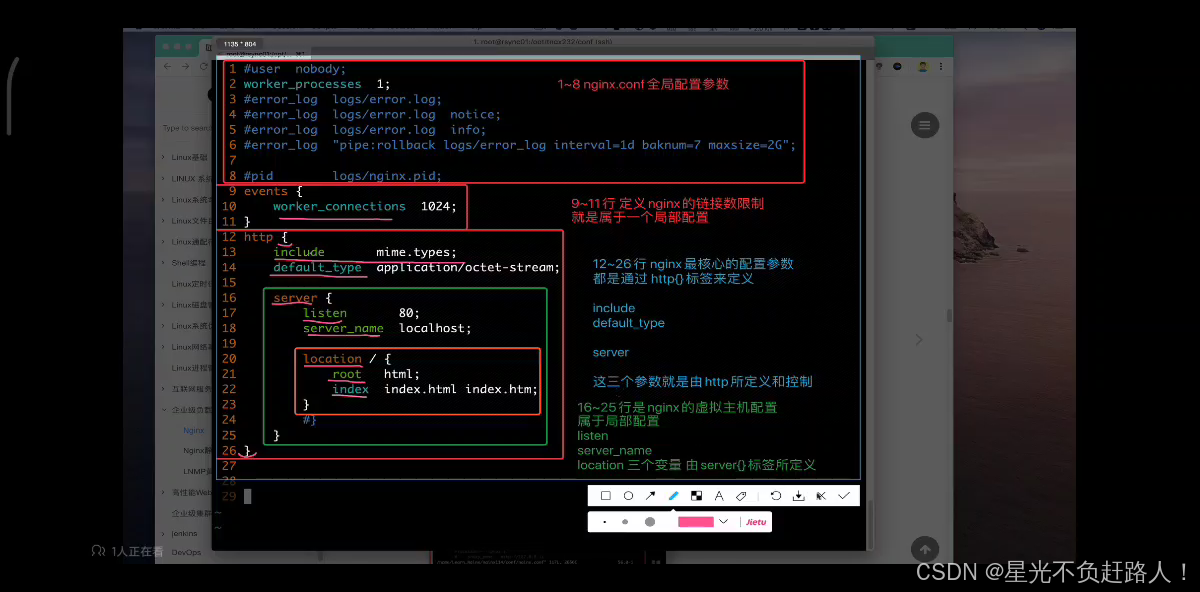The image size is (1200, 592).
Task: Select the mosaic blur tool
Action: (x=697, y=495)
